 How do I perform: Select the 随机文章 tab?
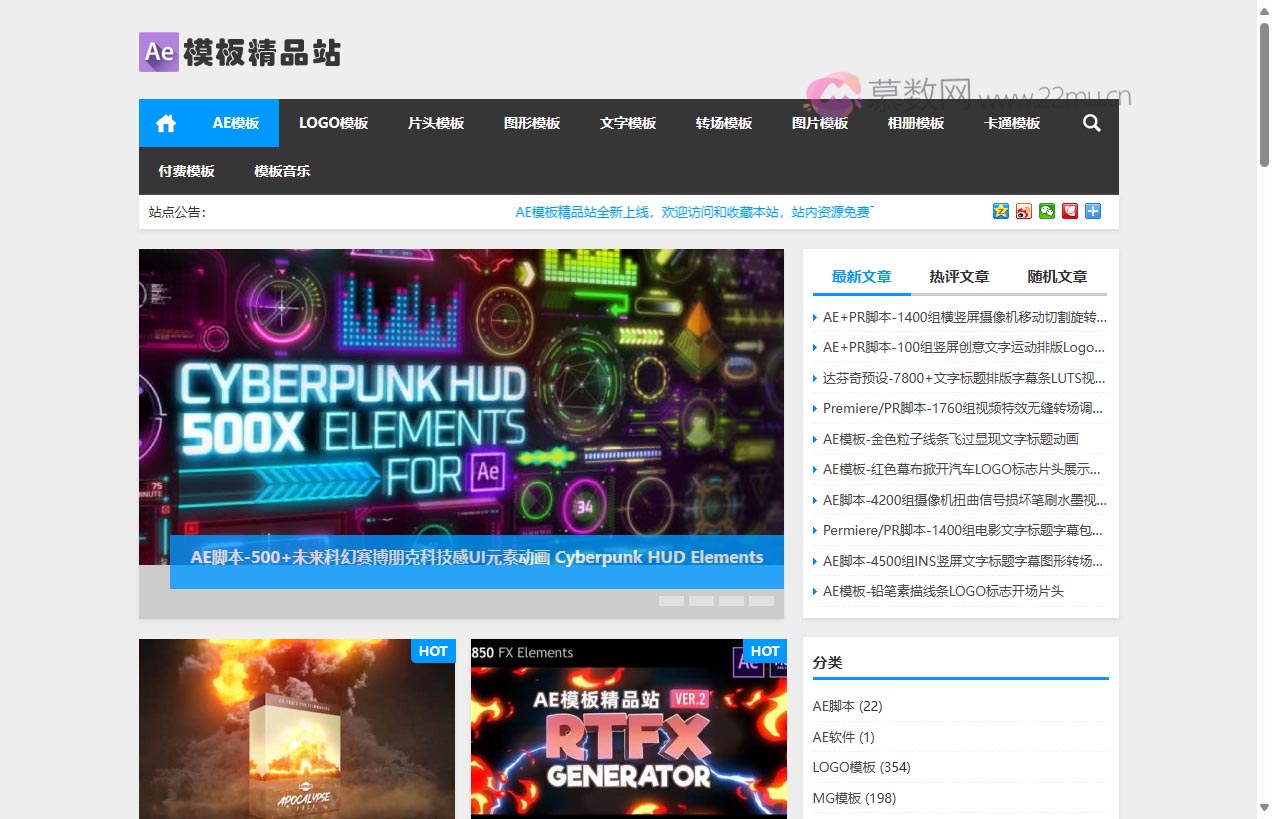(1057, 276)
